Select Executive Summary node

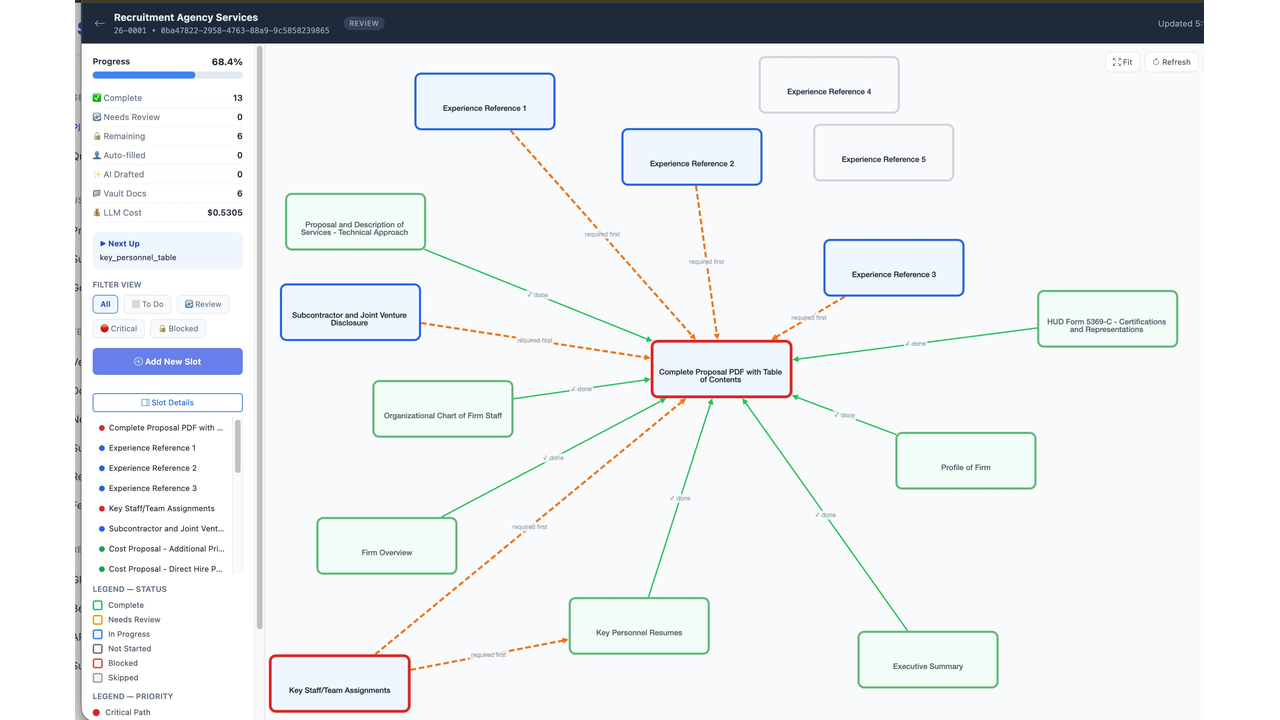click(x=928, y=660)
